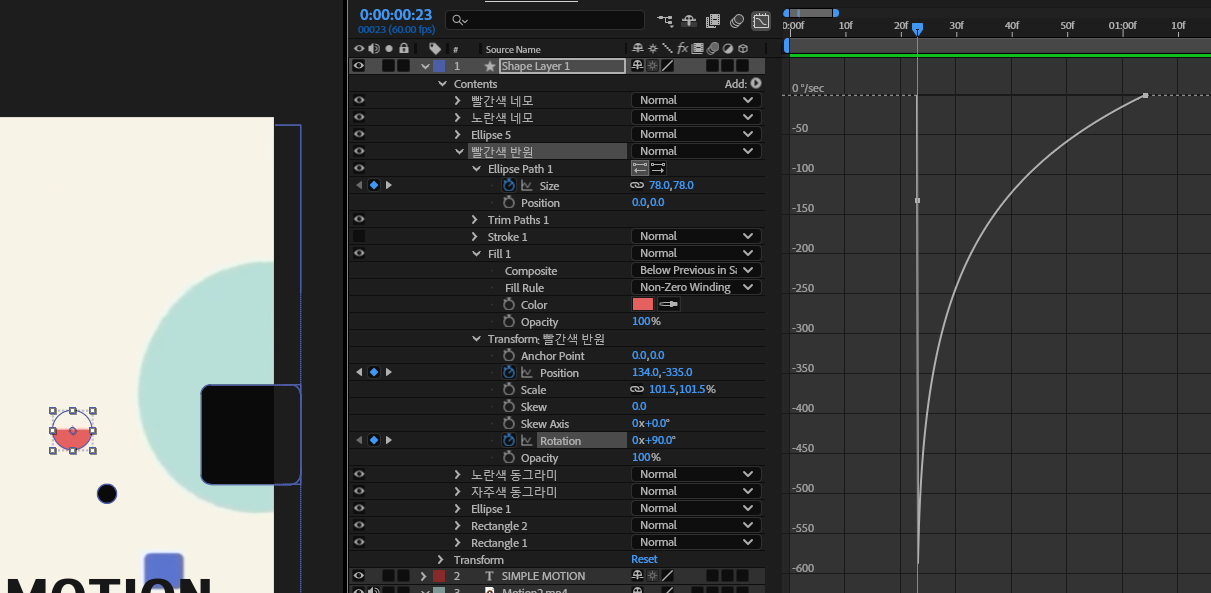Screen dimensions: 1211x593
Task: Click the Position value 134.0,-335.0
Action: click(662, 372)
